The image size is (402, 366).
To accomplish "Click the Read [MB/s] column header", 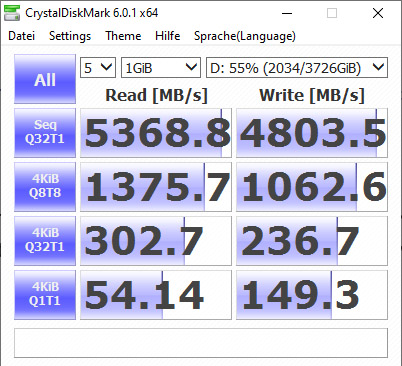I will 156,95.
